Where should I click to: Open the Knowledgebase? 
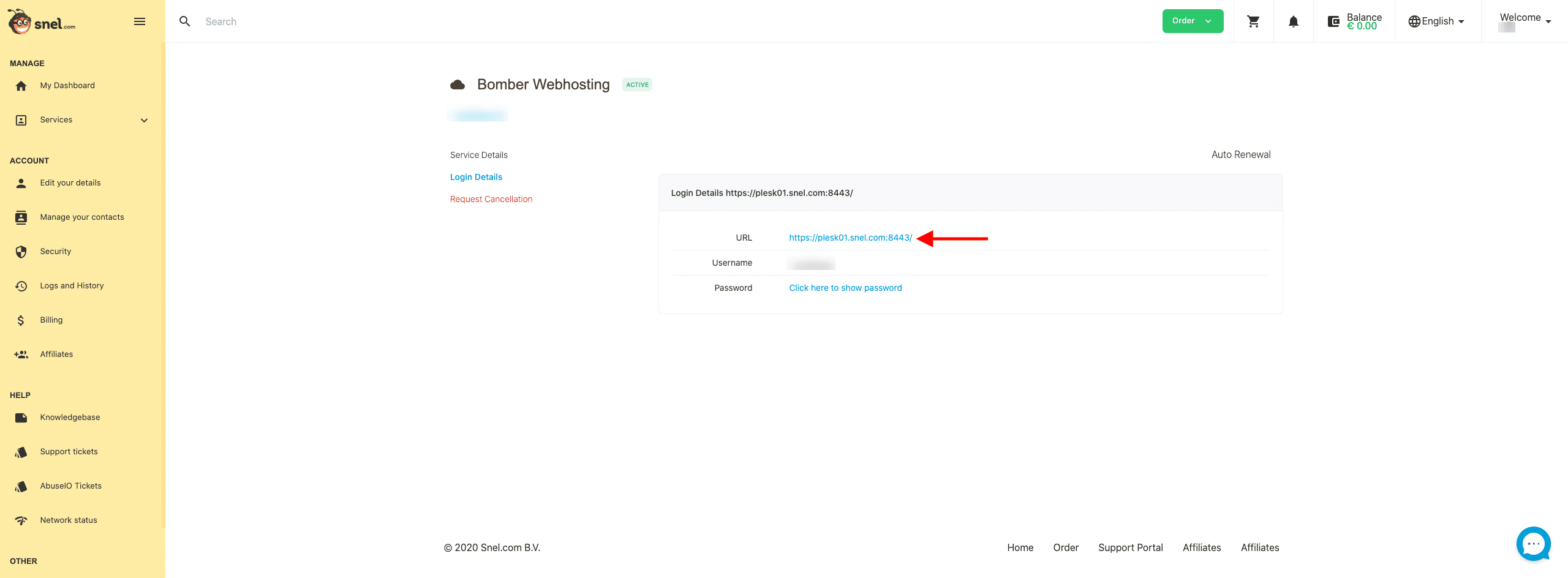[x=70, y=418]
